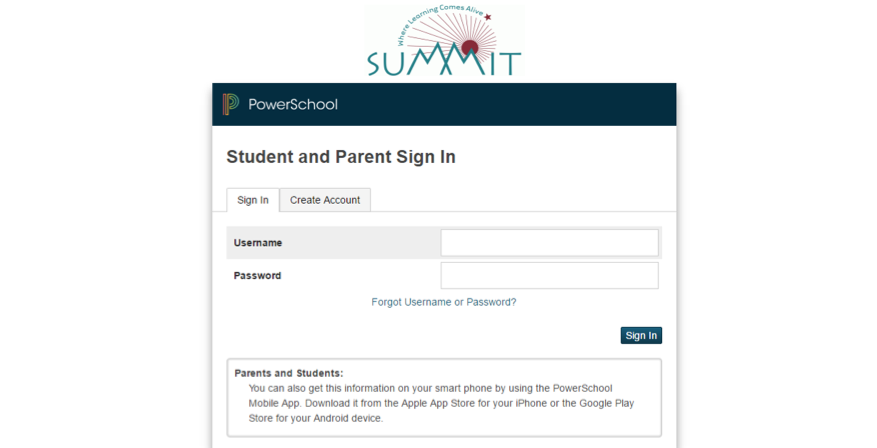Focus the Password input field
The width and height of the screenshot is (877, 448).
click(549, 276)
